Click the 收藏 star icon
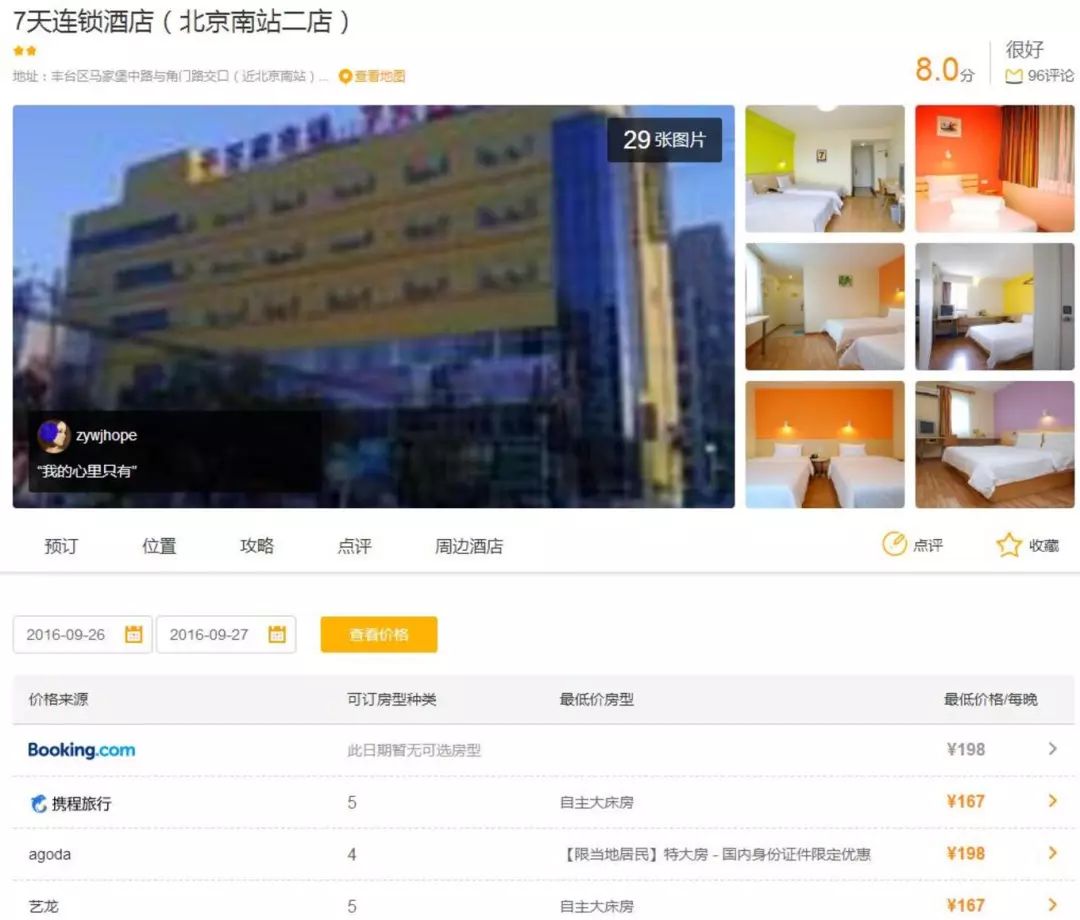 [x=1009, y=545]
